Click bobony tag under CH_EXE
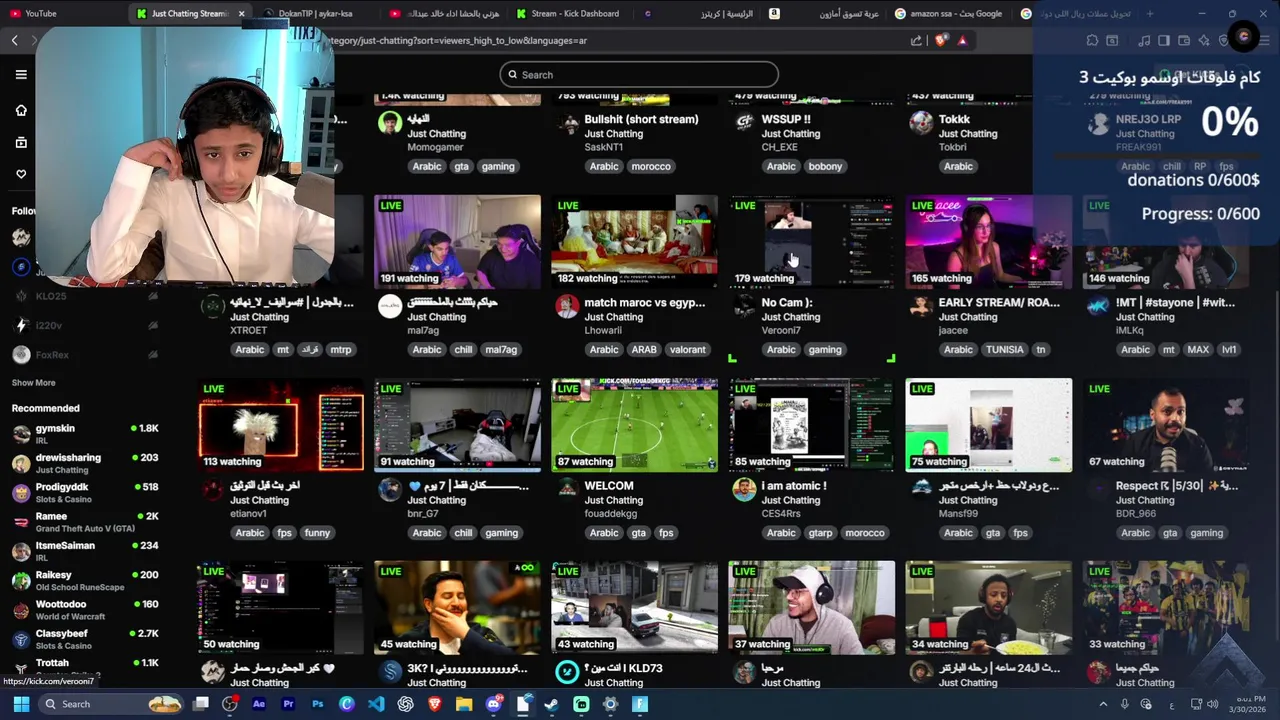 pyautogui.click(x=825, y=166)
